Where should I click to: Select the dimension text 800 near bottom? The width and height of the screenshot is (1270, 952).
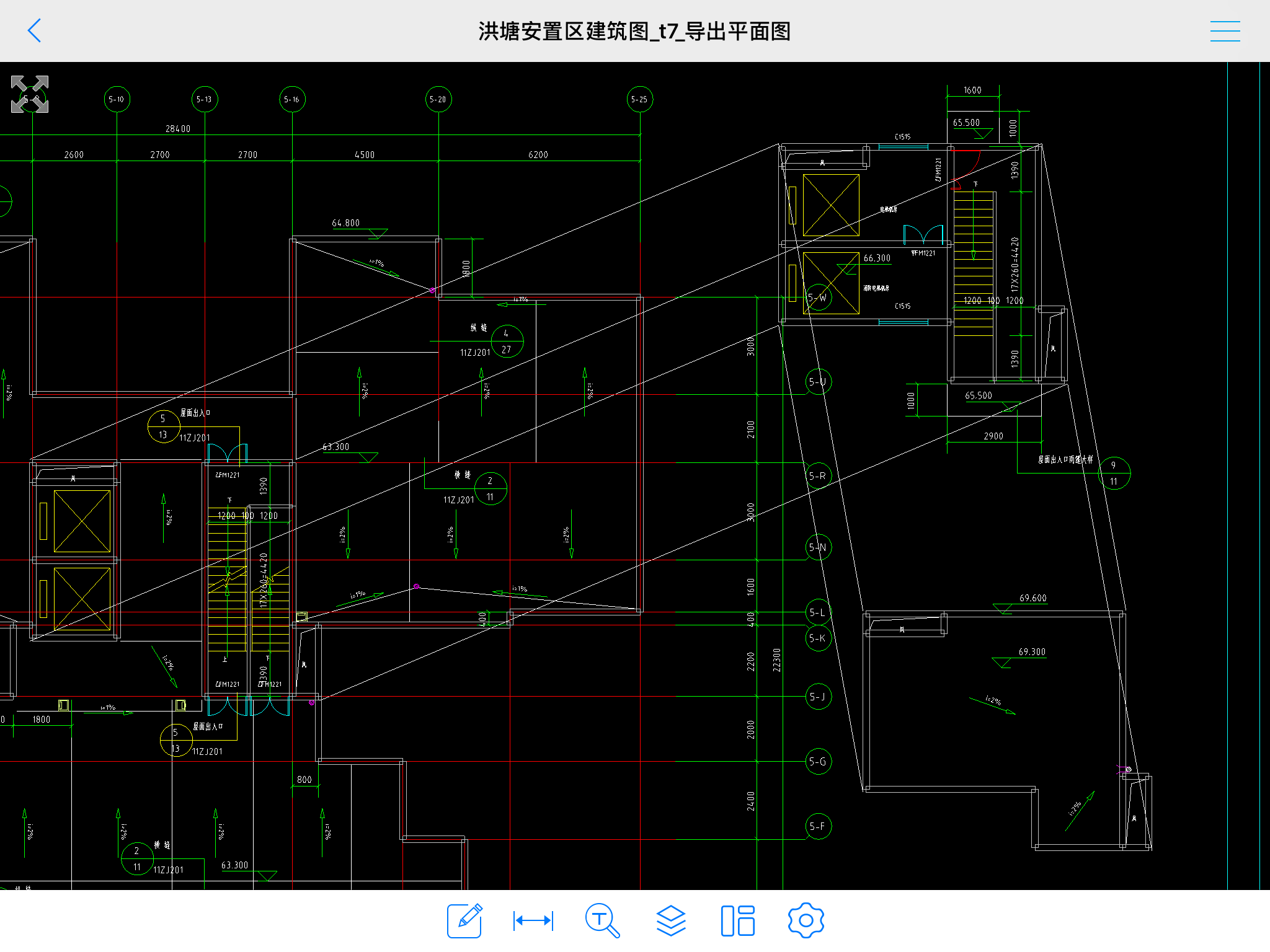304,780
